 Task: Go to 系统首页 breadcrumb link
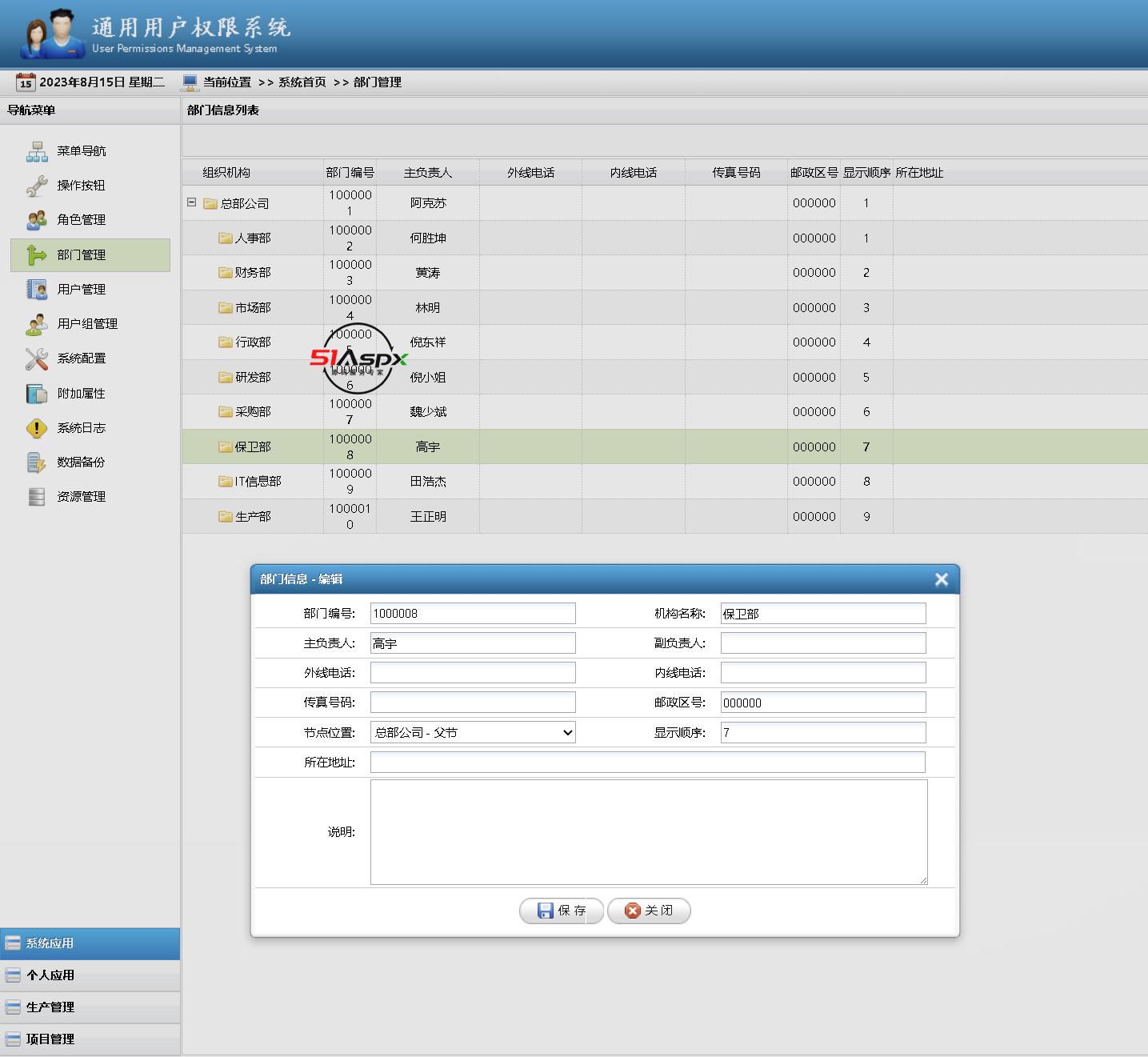pos(302,82)
